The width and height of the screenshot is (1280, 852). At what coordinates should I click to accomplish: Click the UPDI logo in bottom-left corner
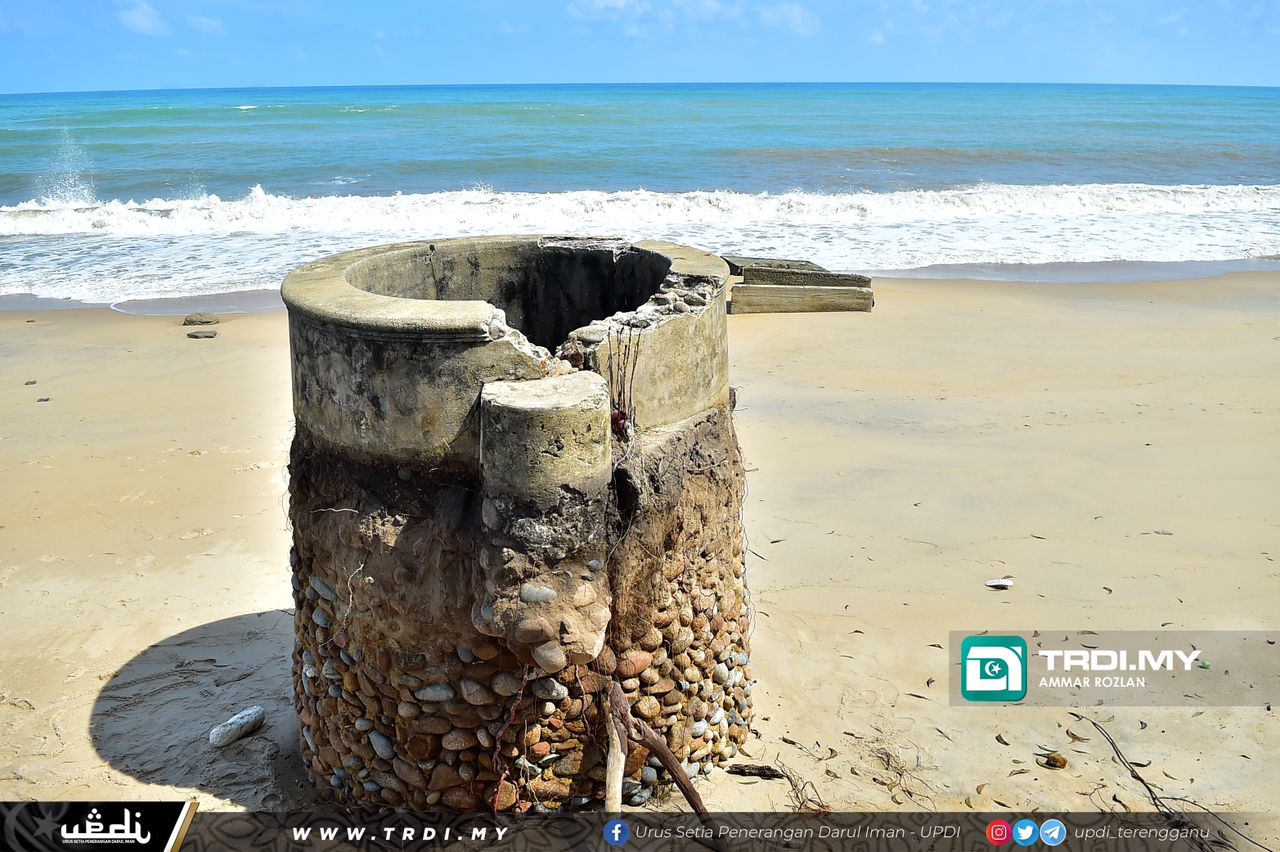[104, 827]
